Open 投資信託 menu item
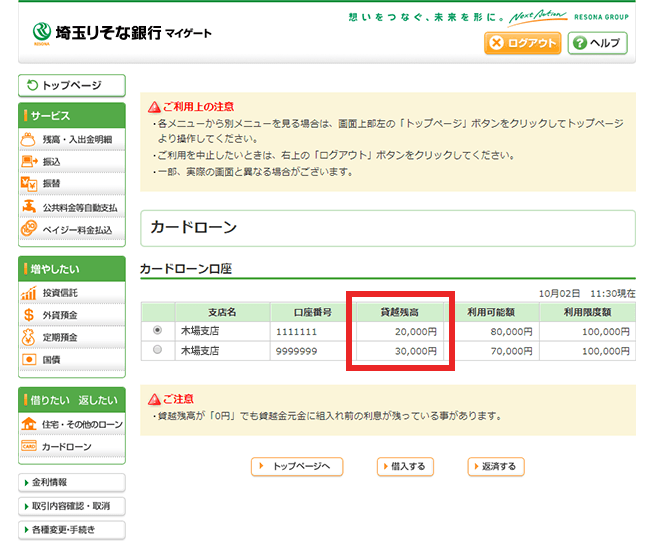Screen dimensions: 654x541 (x=72, y=293)
